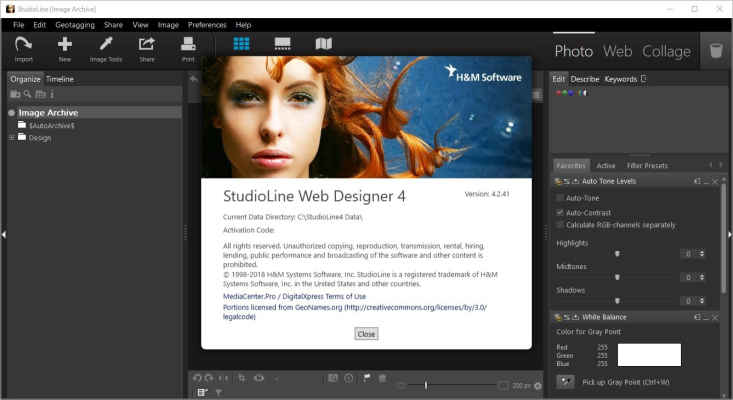Image resolution: width=733 pixels, height=400 pixels.
Task: Click the white gray point color swatch
Action: click(x=649, y=355)
